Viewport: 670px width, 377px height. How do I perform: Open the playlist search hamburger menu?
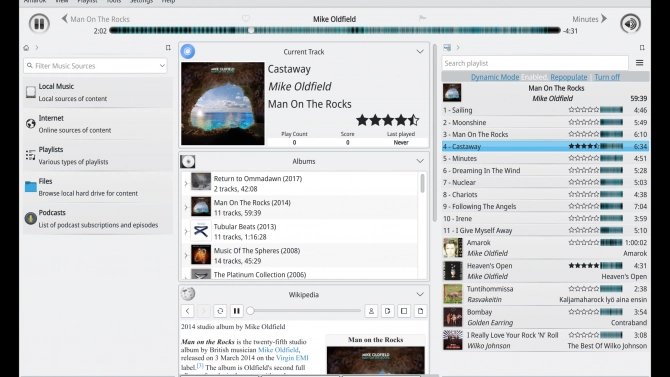click(x=639, y=63)
